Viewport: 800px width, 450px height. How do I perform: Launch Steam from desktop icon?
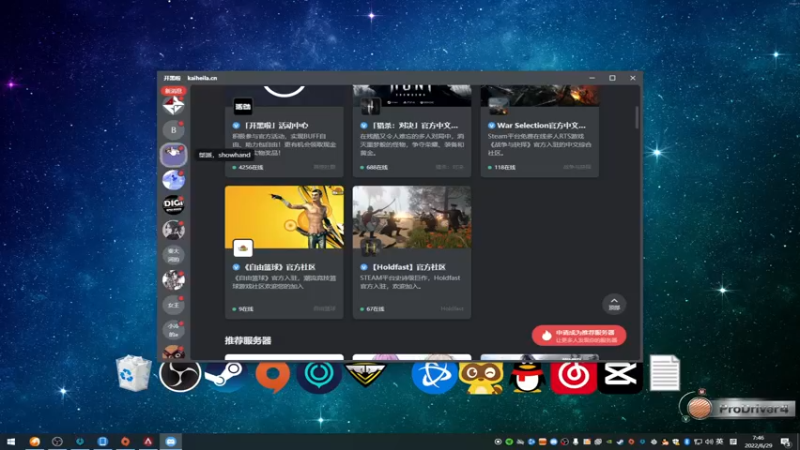(226, 376)
